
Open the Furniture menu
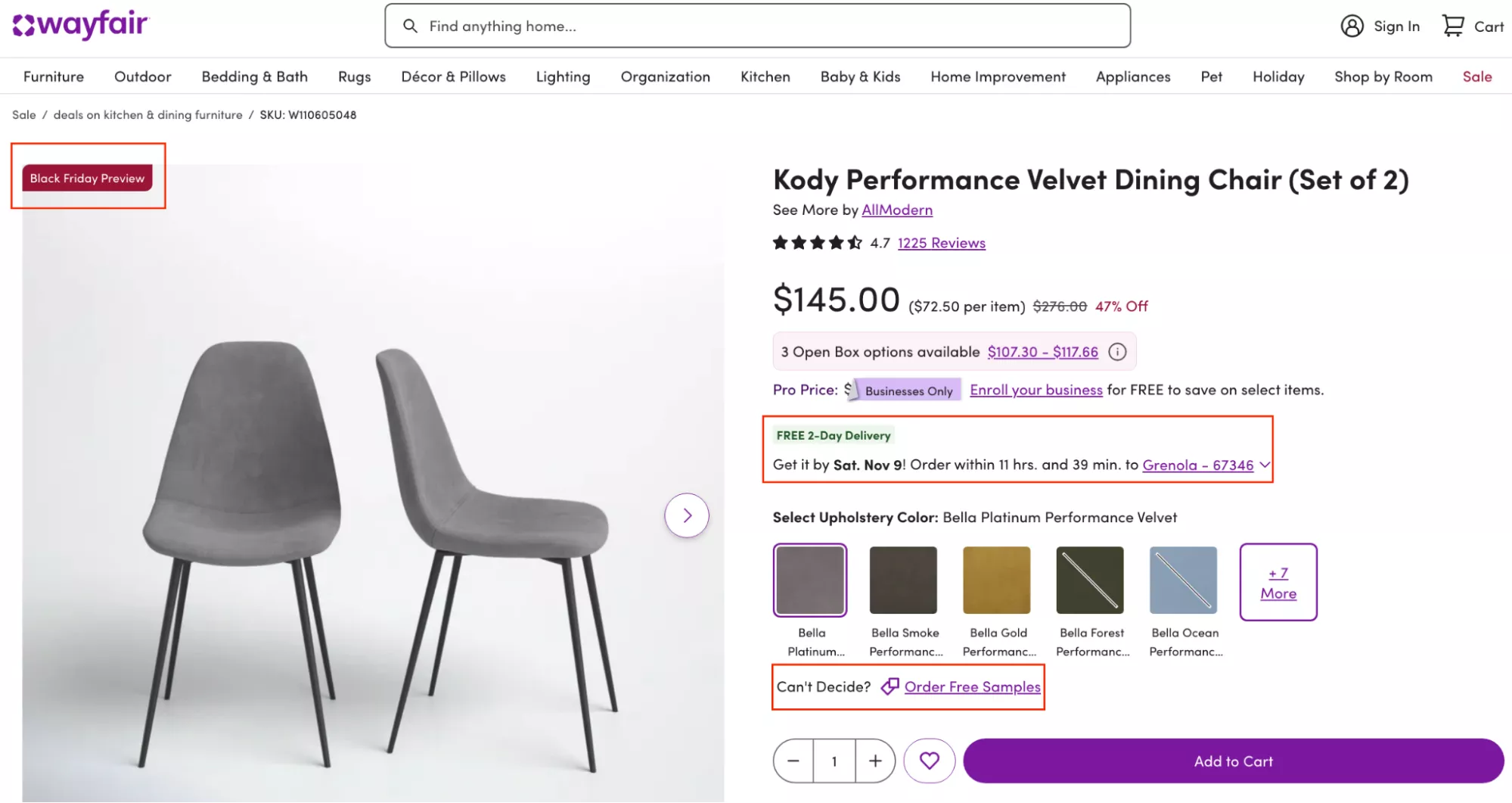pos(54,76)
